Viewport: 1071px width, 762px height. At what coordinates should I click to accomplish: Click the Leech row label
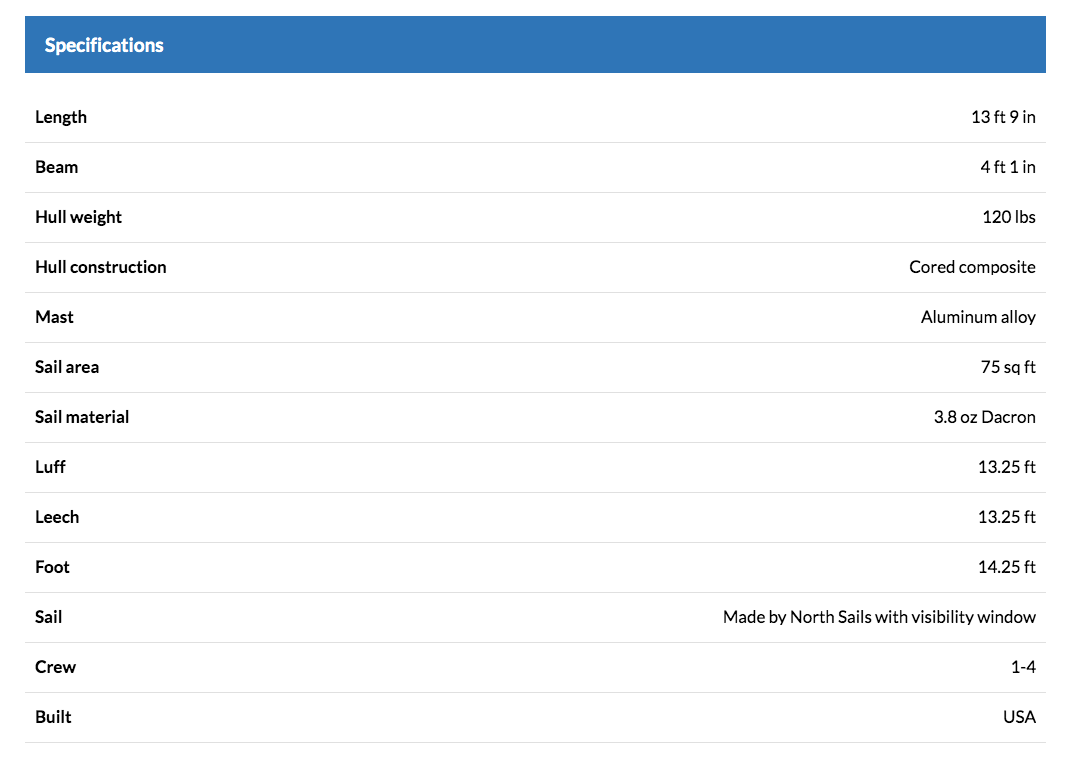[x=57, y=517]
